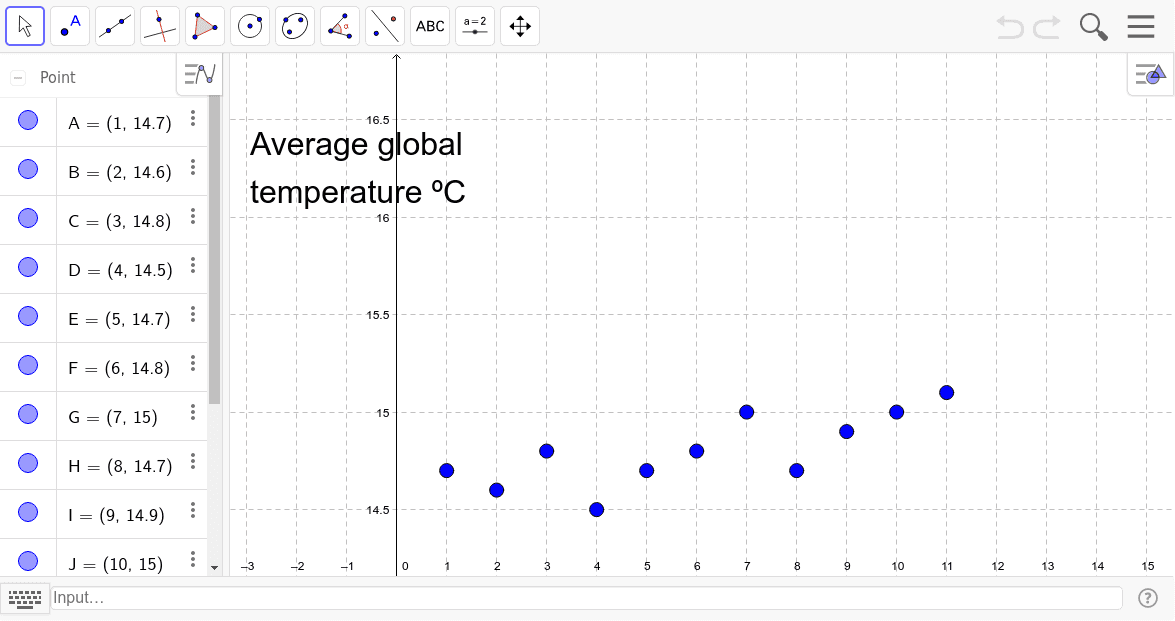Toggle visibility of point G
1175x621 pixels.
coord(28,415)
